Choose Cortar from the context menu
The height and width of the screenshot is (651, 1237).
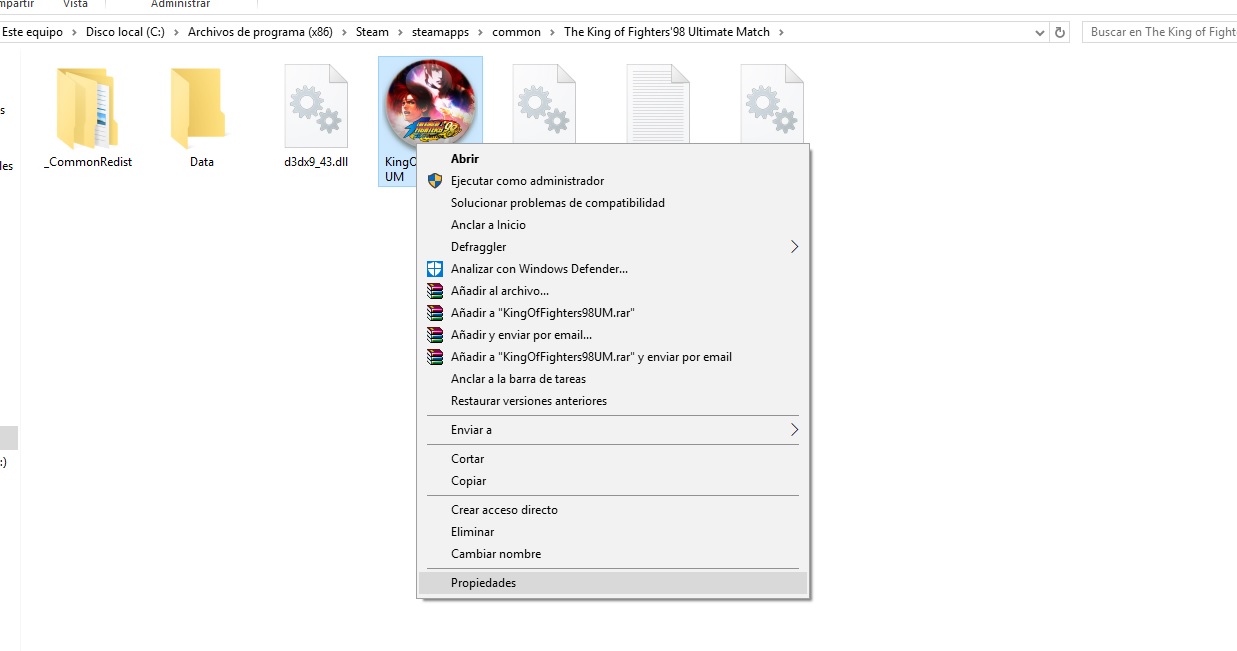(613, 459)
